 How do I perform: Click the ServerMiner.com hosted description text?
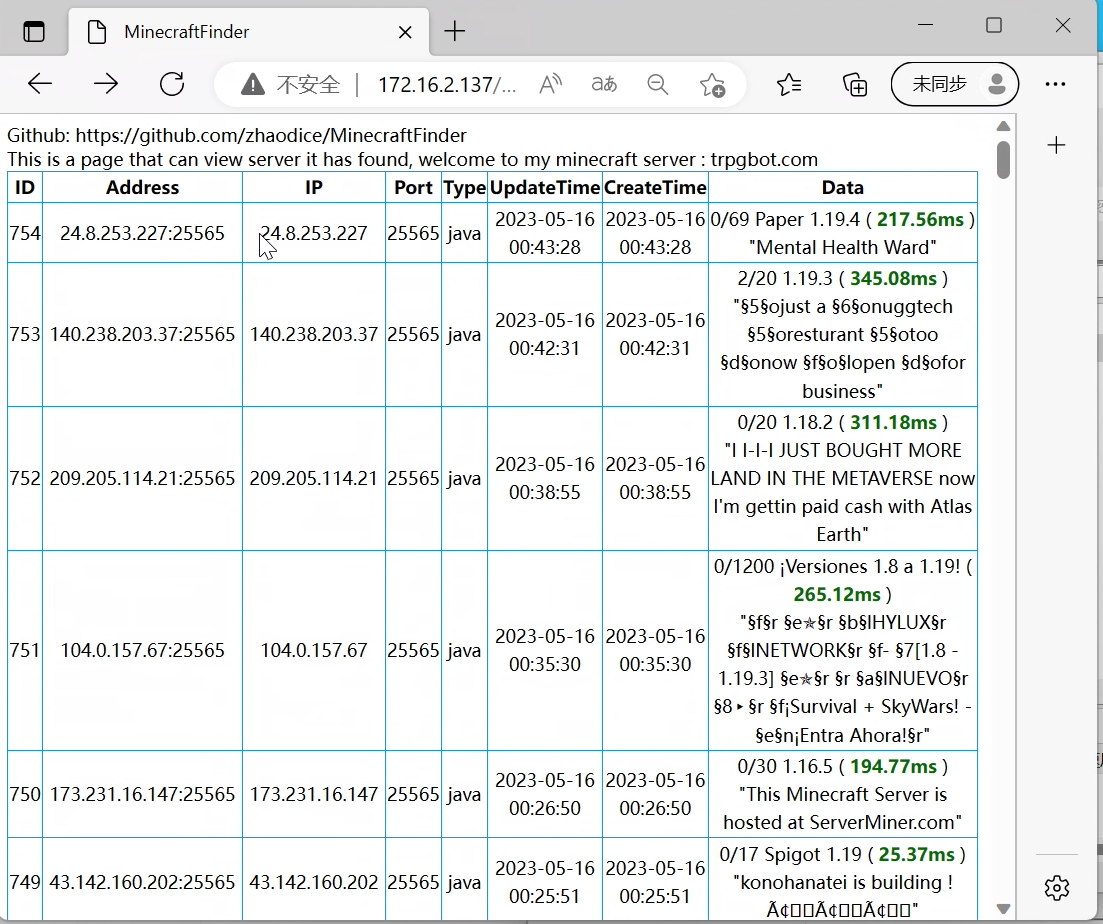[843, 809]
